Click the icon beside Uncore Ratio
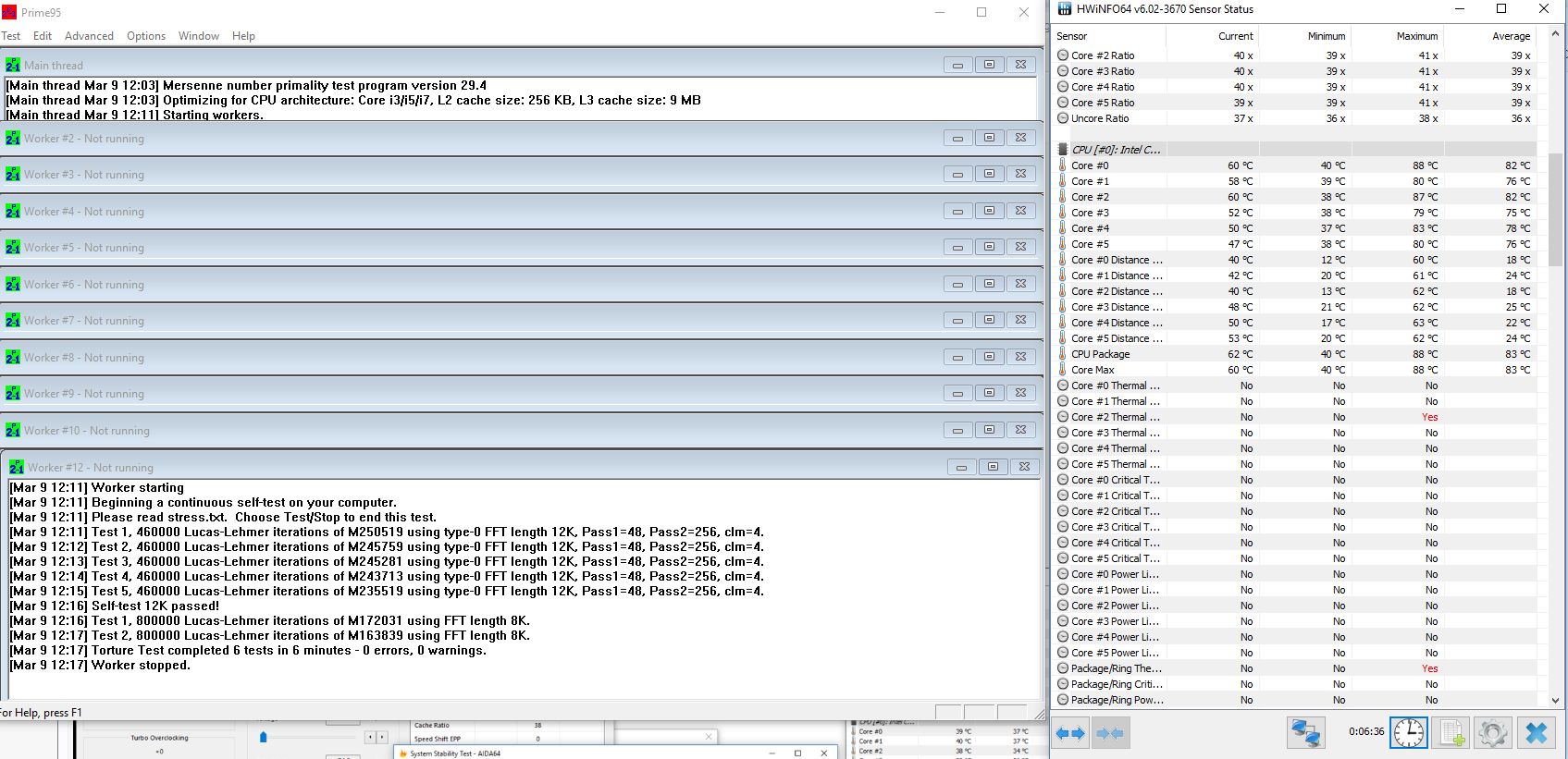This screenshot has width=1568, height=759. coord(1063,118)
